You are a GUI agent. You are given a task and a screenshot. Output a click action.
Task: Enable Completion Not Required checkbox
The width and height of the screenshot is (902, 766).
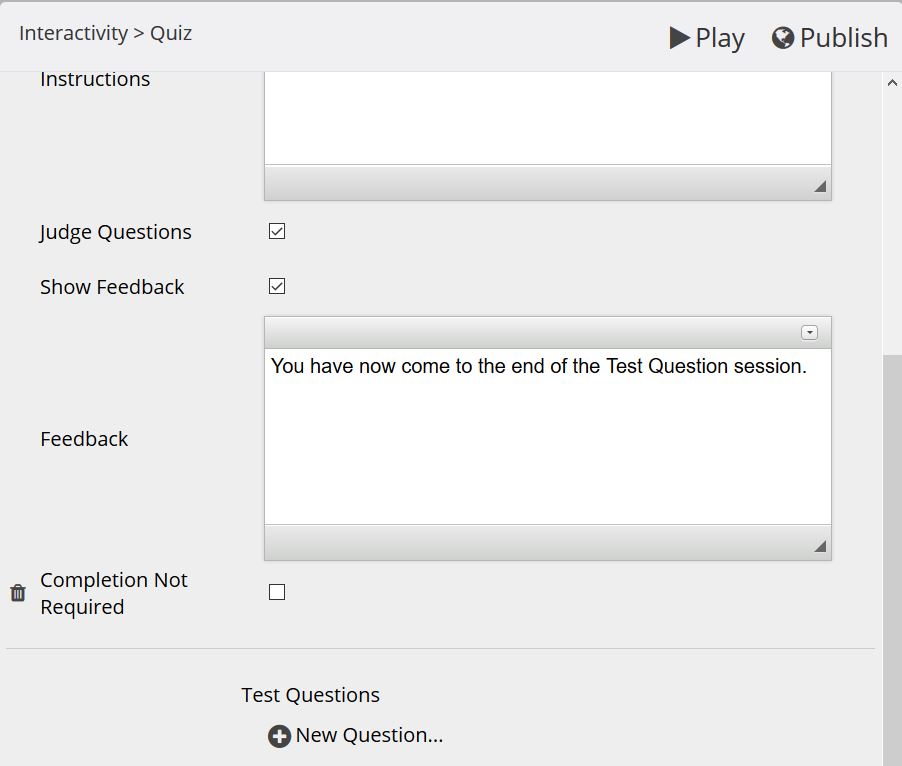[x=277, y=592]
